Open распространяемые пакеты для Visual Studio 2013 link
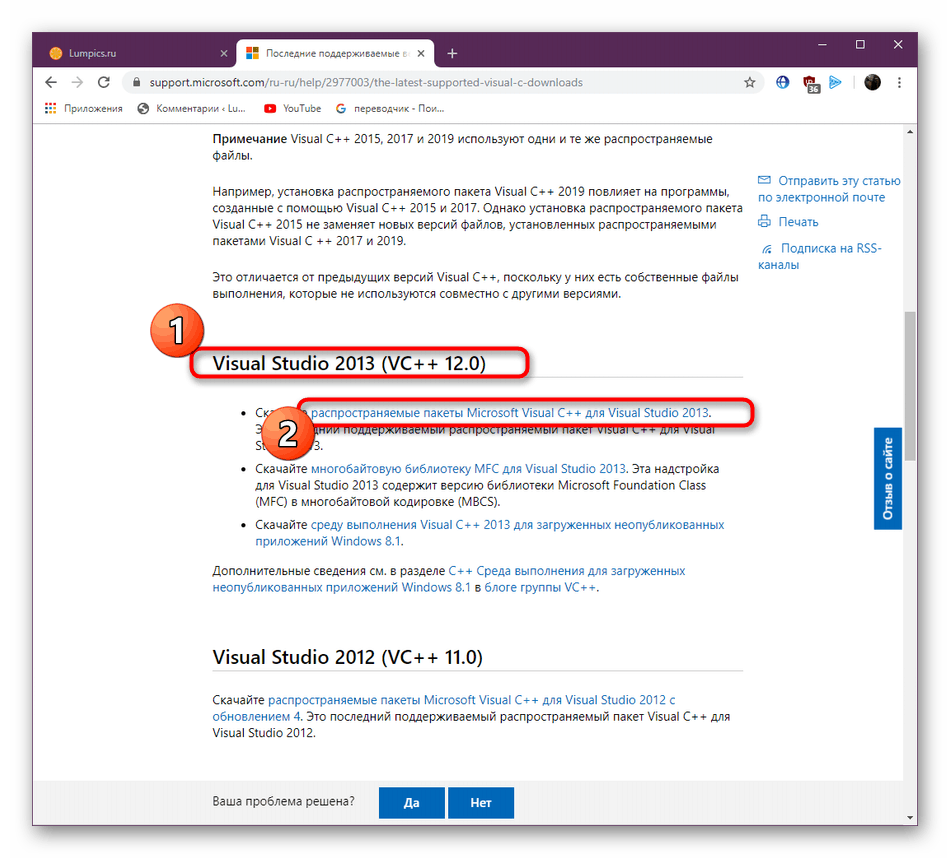Screen dimensions: 950x858 tap(510, 413)
